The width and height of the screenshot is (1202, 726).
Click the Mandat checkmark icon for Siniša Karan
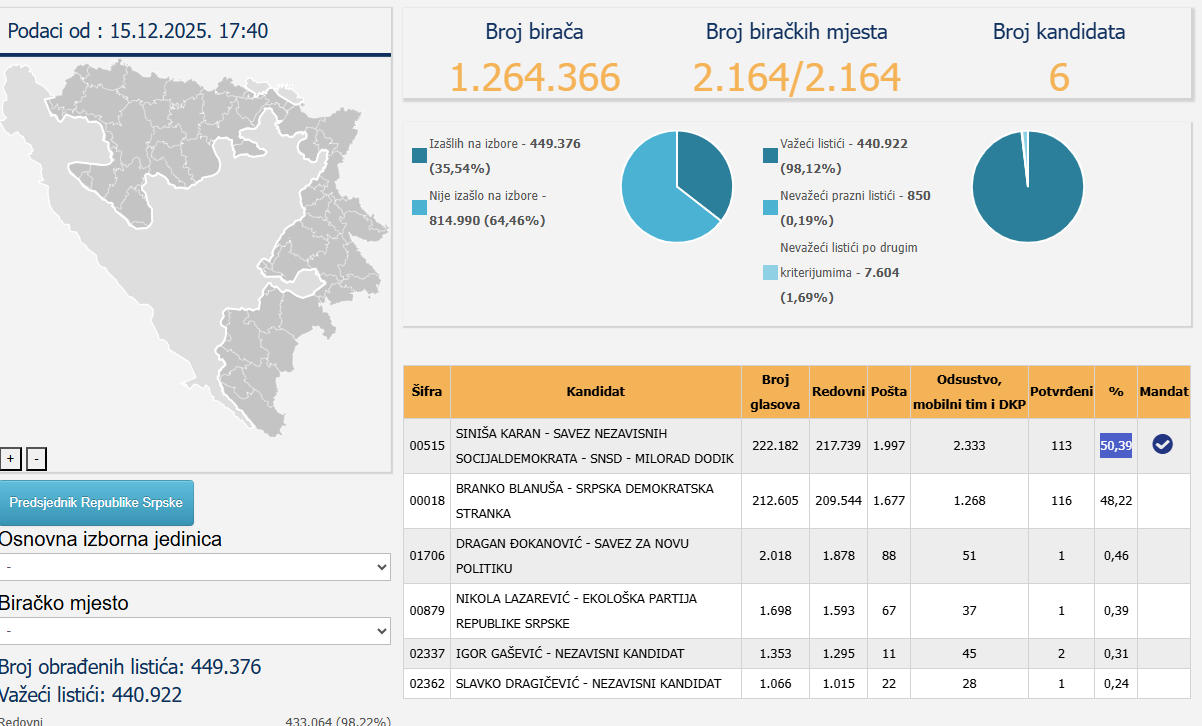[x=1162, y=445]
